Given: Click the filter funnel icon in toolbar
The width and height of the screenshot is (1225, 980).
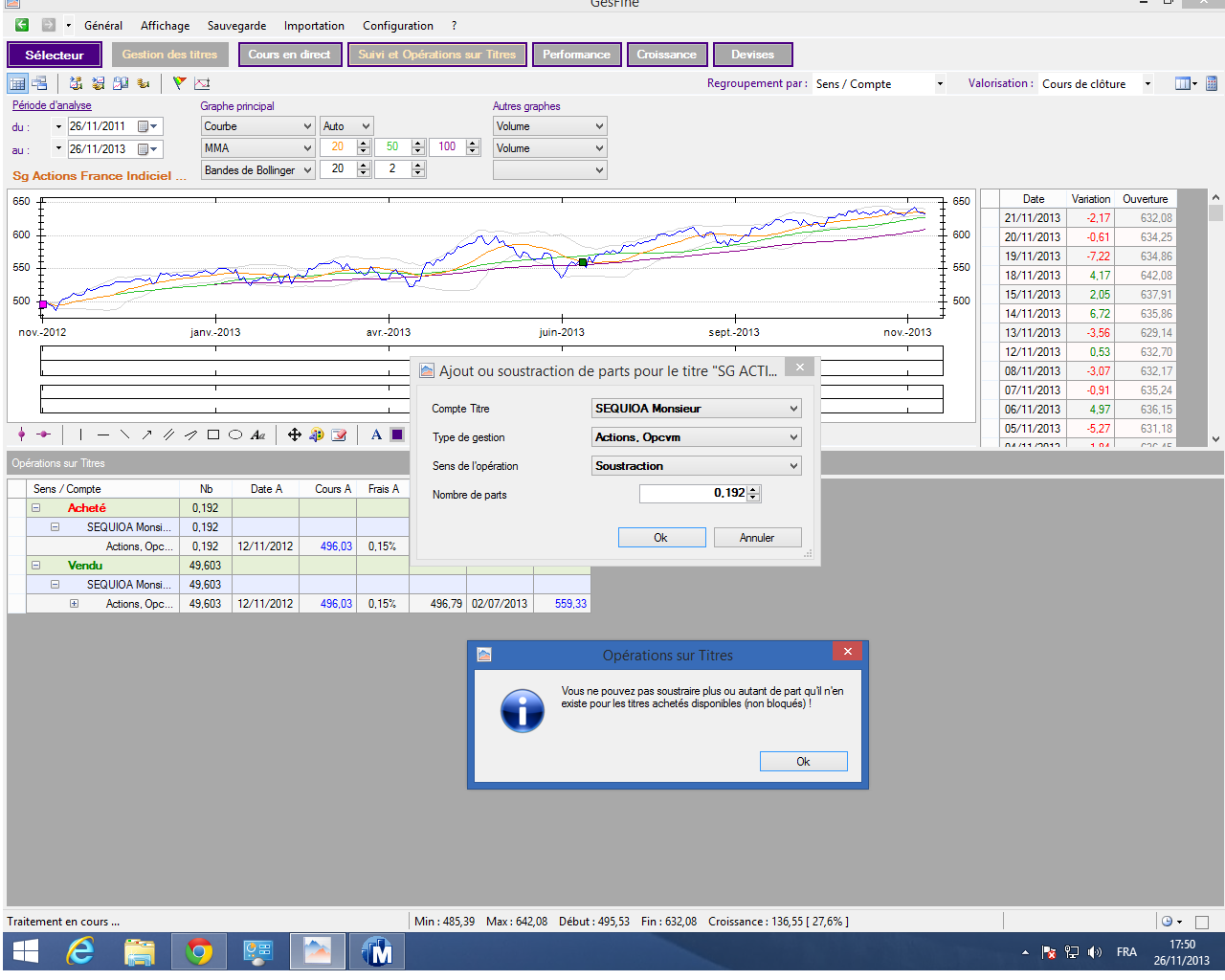Looking at the screenshot, I should pos(179,83).
